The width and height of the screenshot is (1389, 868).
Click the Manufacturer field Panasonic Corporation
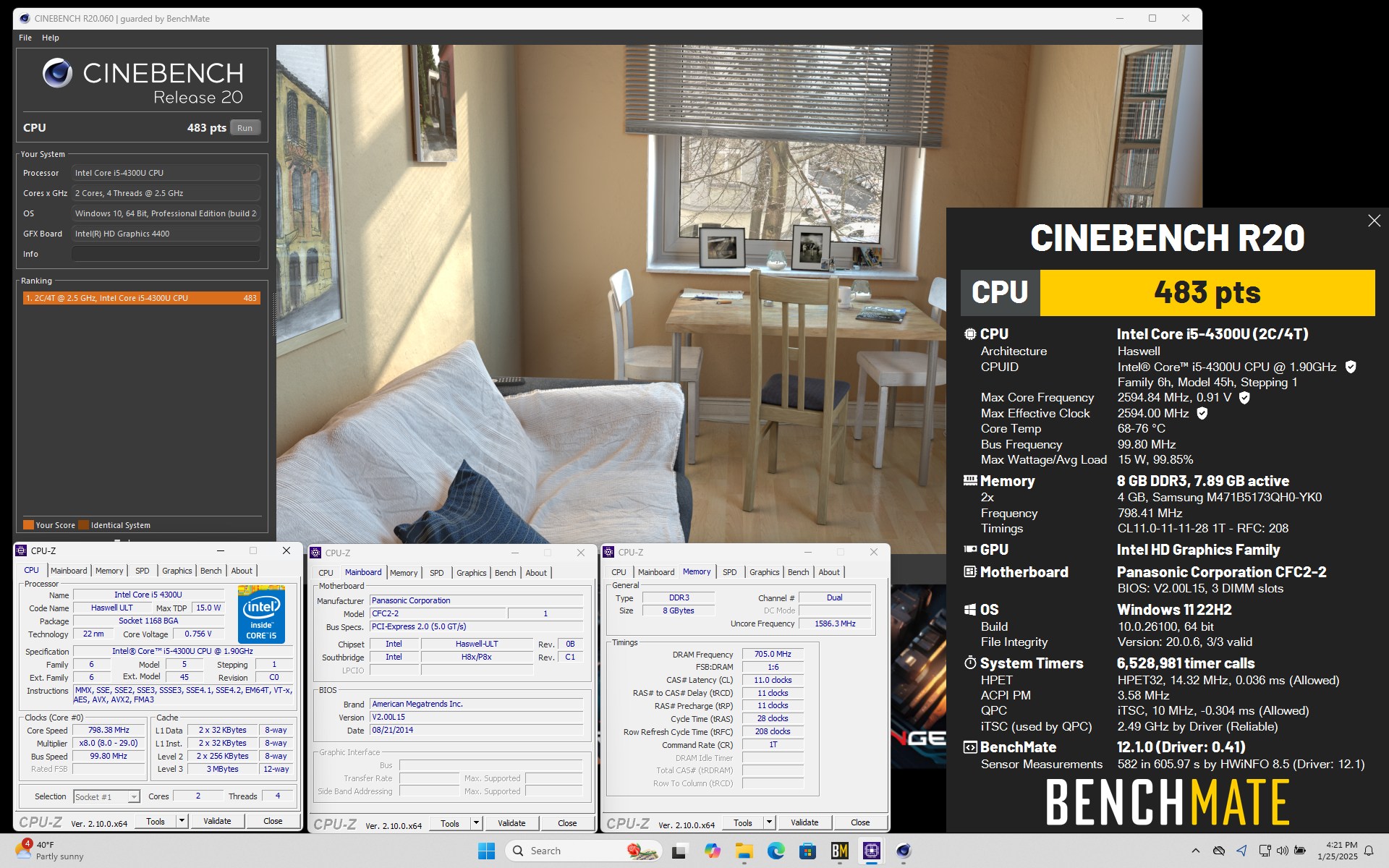click(477, 600)
